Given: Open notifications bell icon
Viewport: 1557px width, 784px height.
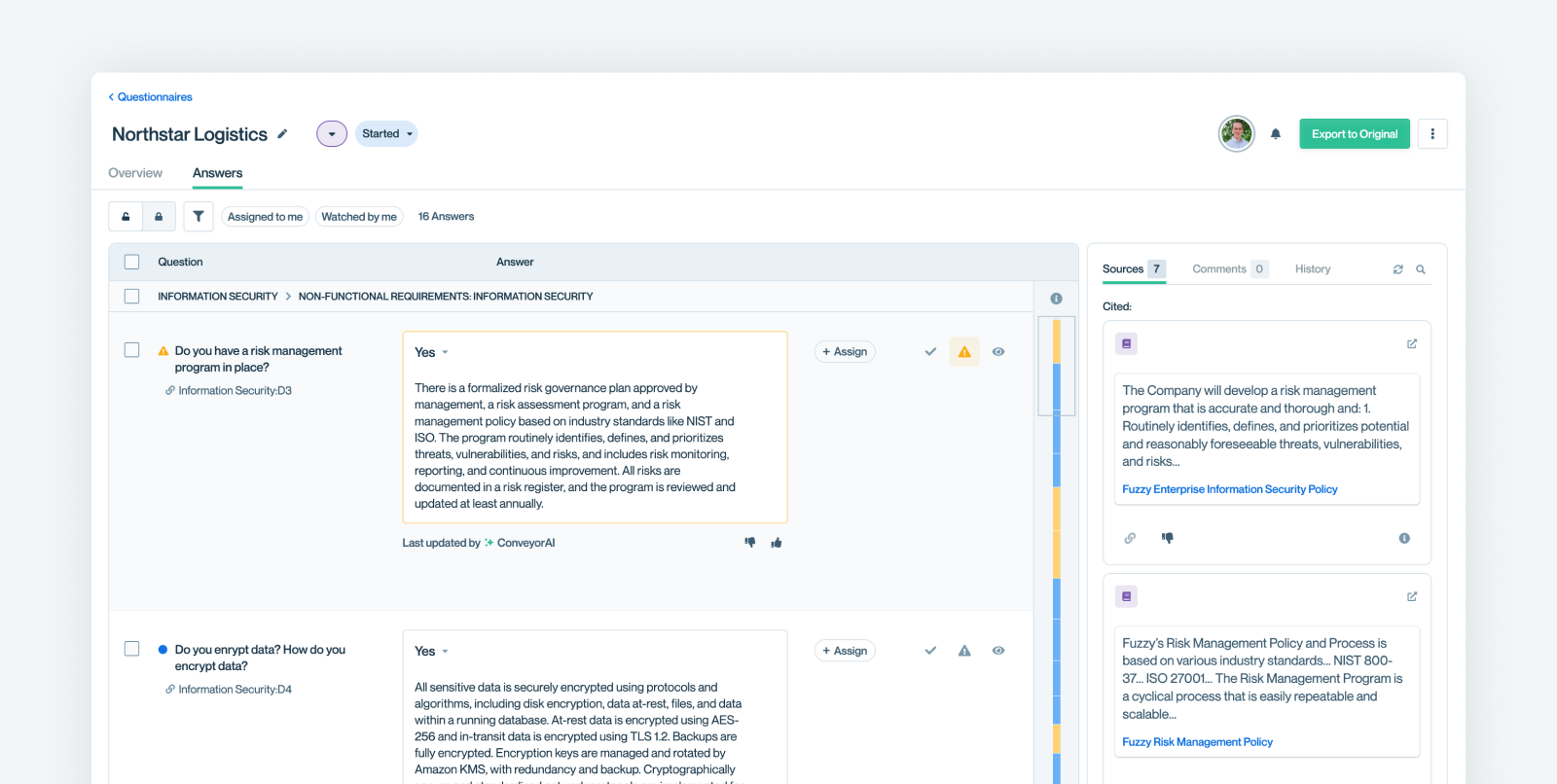Looking at the screenshot, I should (1276, 134).
